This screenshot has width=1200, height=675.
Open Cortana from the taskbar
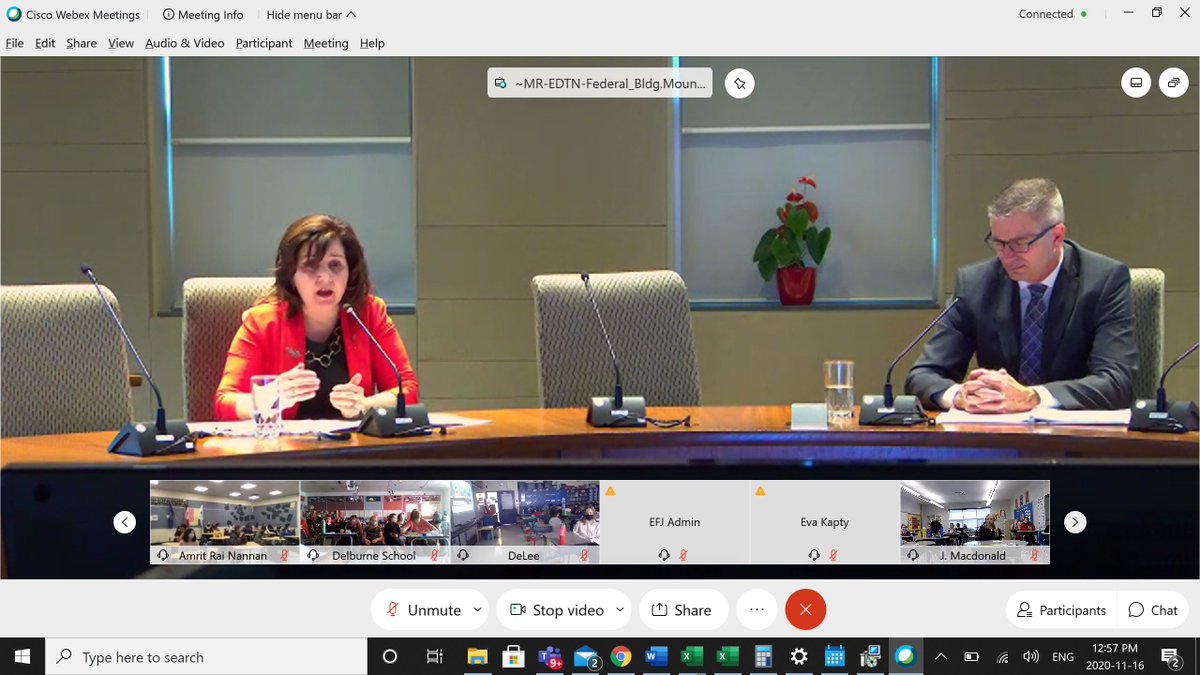point(390,657)
